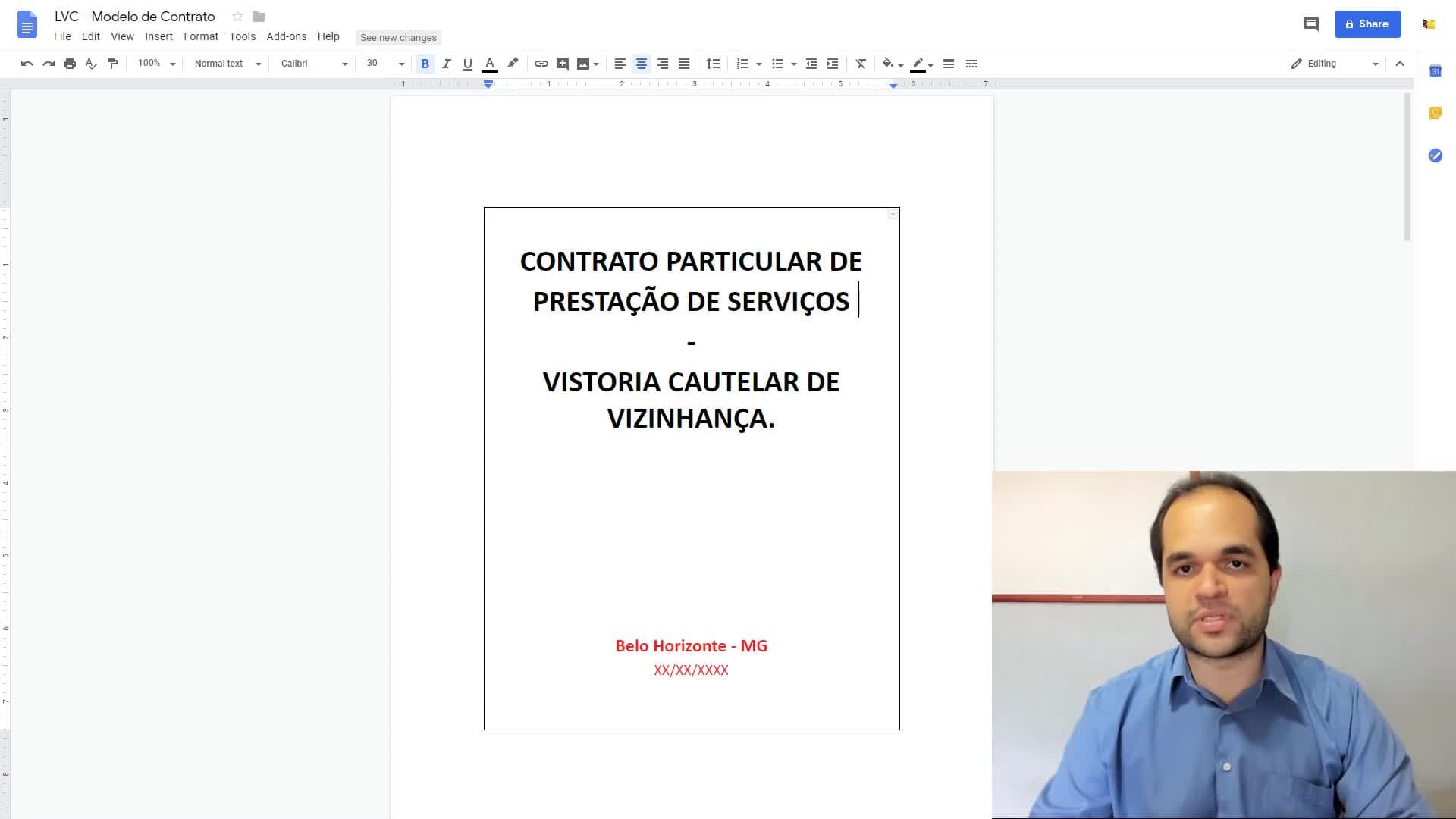
Task: Open the border color pencil tool
Action: tap(921, 64)
